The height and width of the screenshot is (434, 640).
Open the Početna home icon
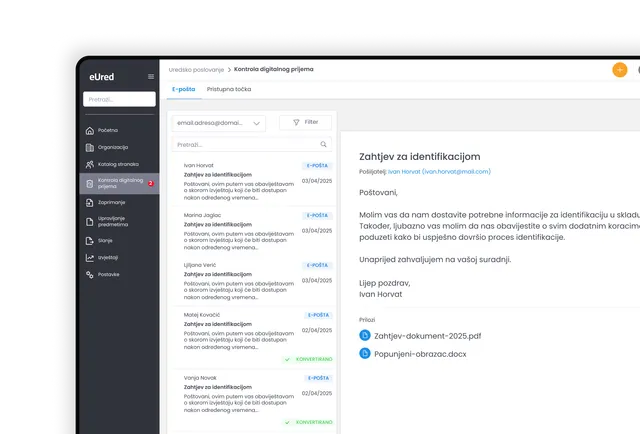[90, 131]
